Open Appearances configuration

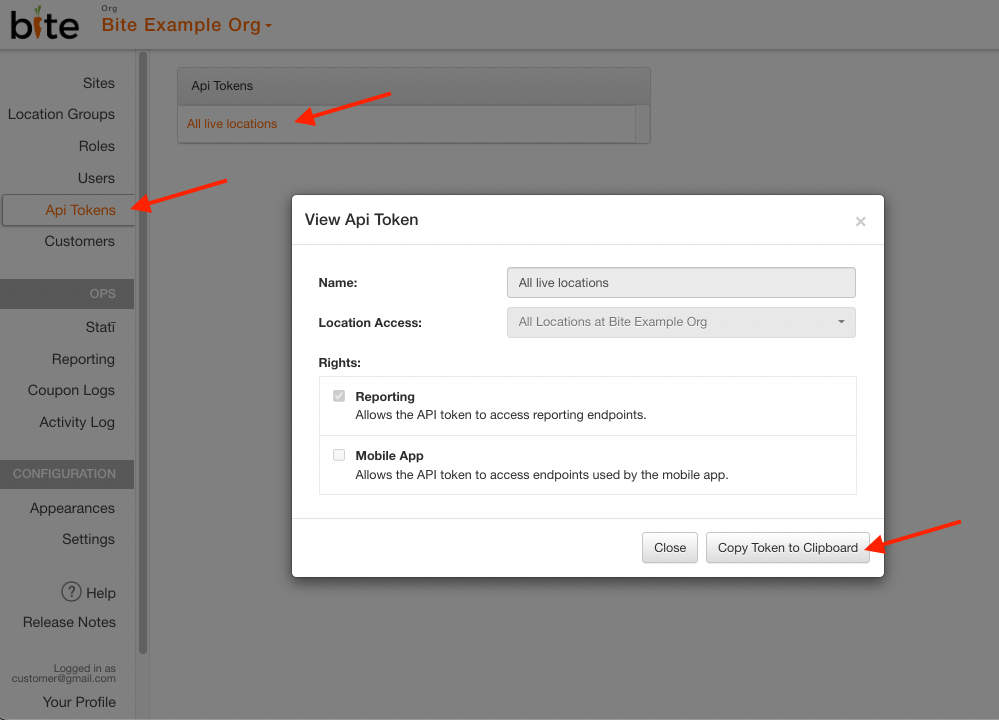point(73,508)
